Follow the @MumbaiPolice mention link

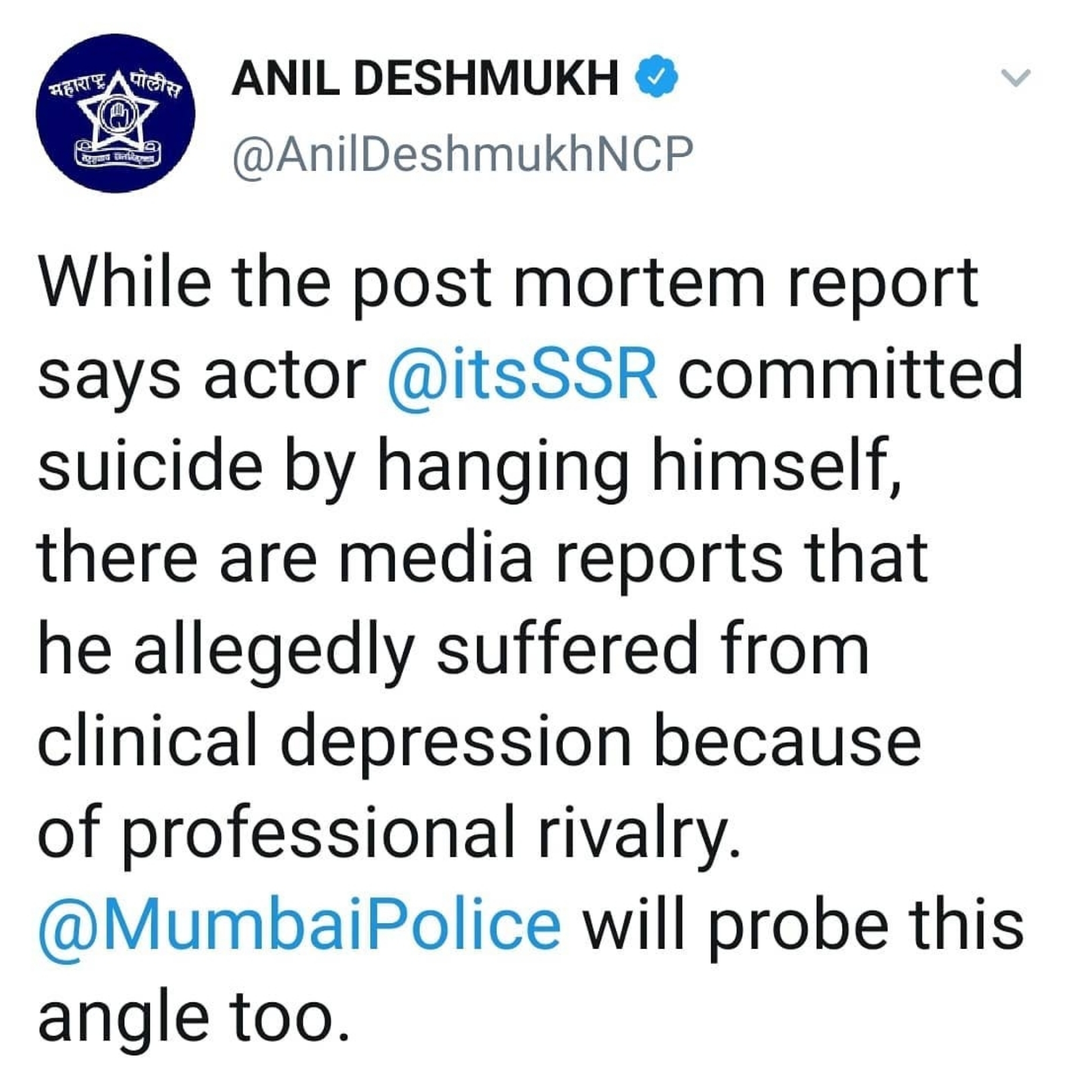pos(300,925)
